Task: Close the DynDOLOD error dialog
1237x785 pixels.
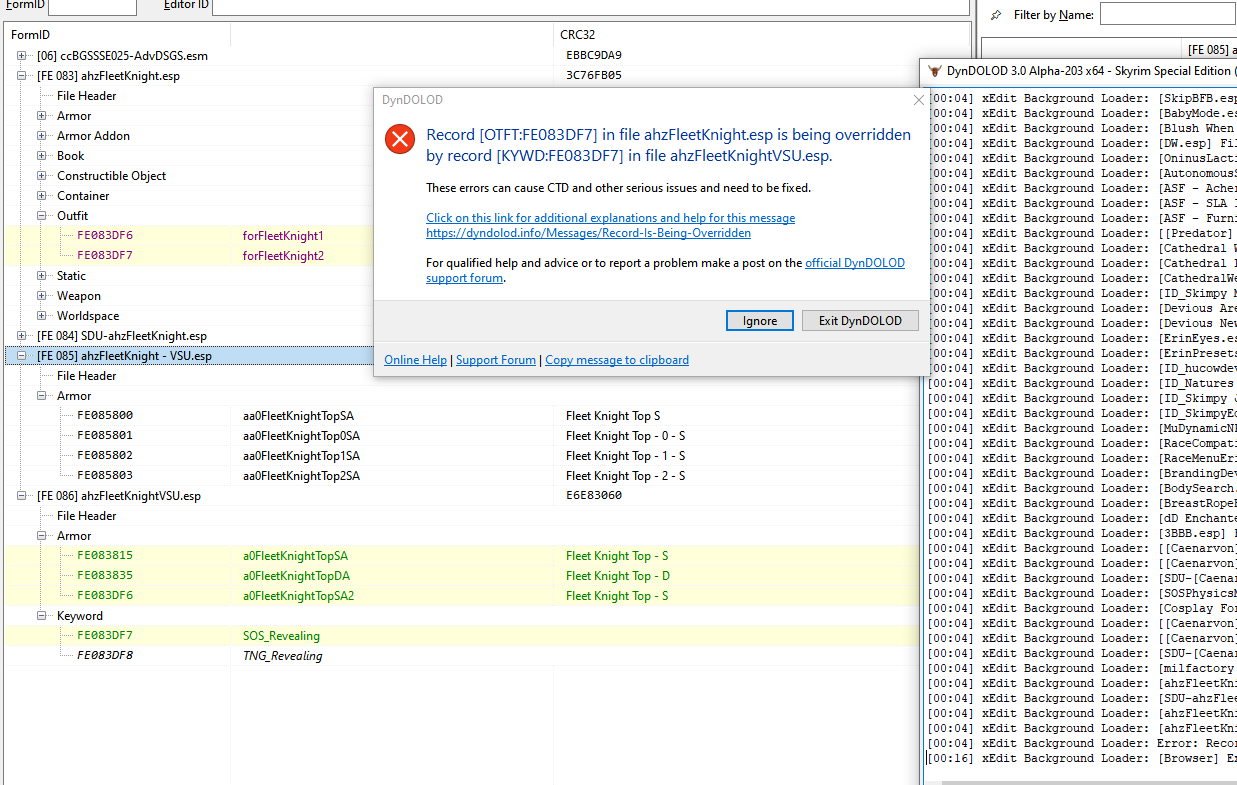Action: click(x=918, y=100)
